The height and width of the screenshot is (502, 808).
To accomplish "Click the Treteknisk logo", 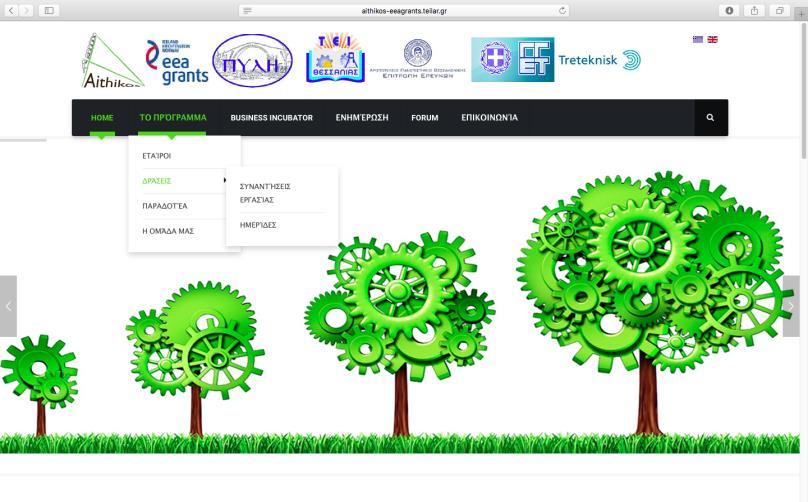I will pos(600,60).
